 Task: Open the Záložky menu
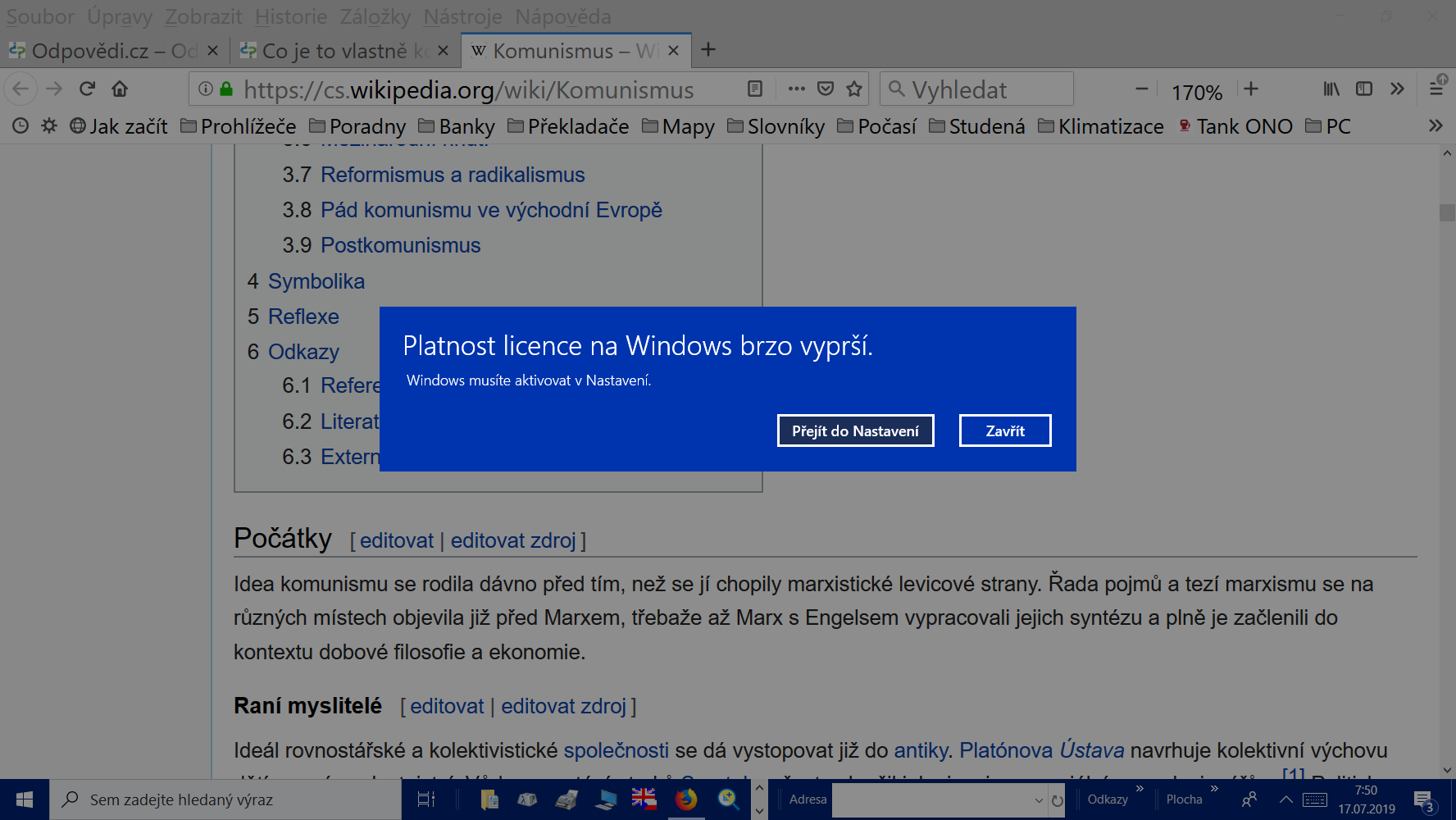click(x=377, y=16)
